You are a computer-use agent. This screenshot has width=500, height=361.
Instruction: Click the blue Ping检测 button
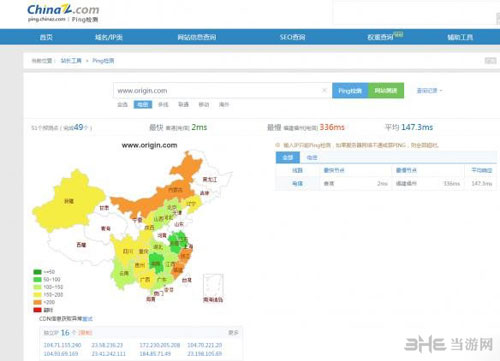coord(350,90)
